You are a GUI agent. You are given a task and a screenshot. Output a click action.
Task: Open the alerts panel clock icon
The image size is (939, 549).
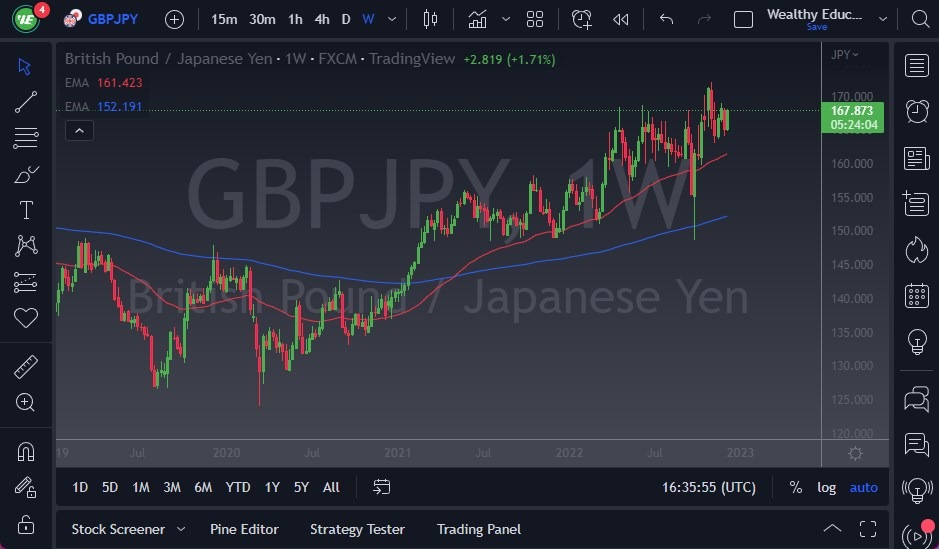tap(917, 111)
